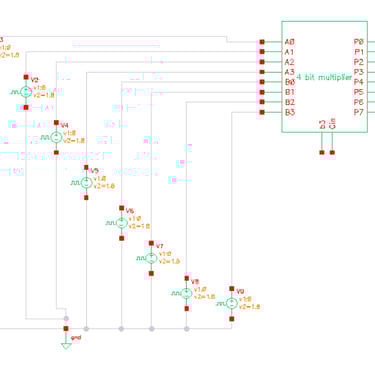Click the A1 input pin square
Viewport: 375px width, 366px height.
coord(262,52)
